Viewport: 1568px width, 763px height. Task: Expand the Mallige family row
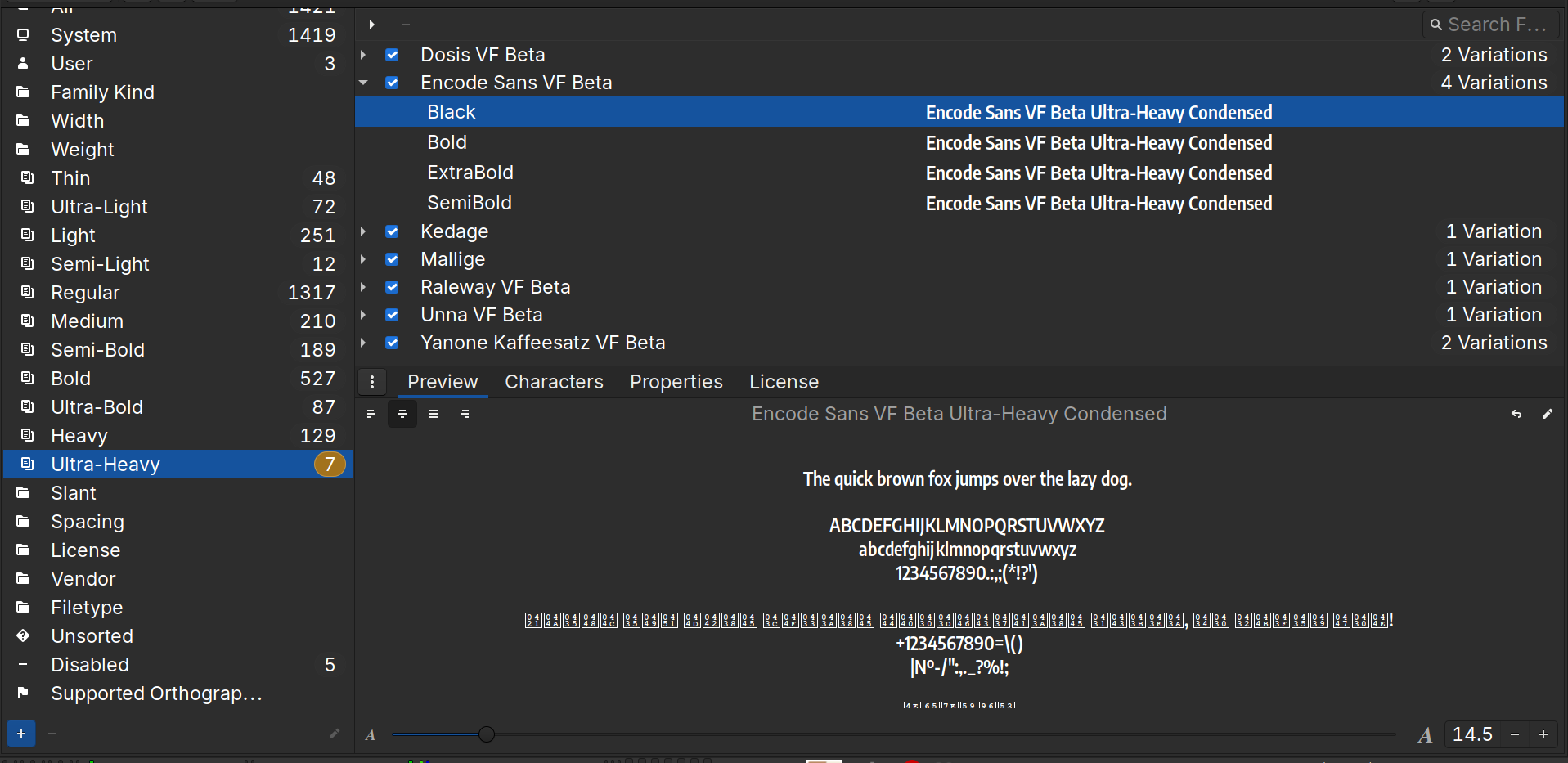coord(364,259)
